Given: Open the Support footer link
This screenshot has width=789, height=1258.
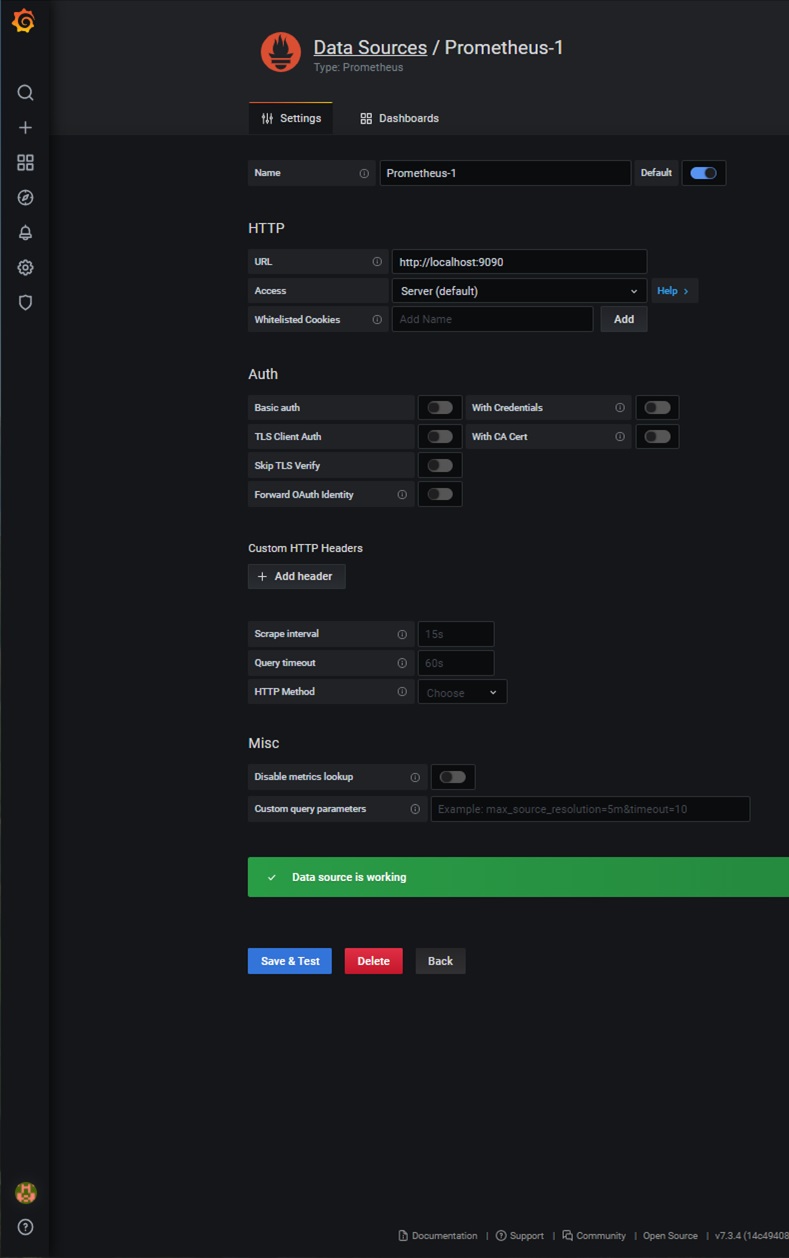Looking at the screenshot, I should click(x=520, y=1236).
